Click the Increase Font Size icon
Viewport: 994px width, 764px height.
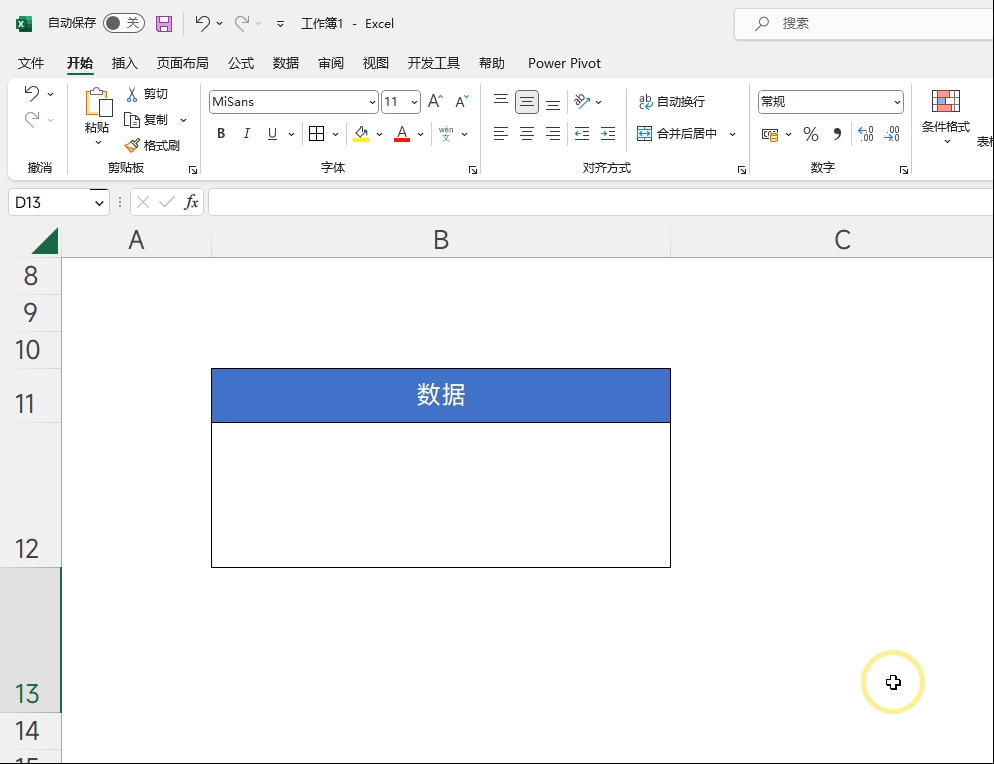436,101
